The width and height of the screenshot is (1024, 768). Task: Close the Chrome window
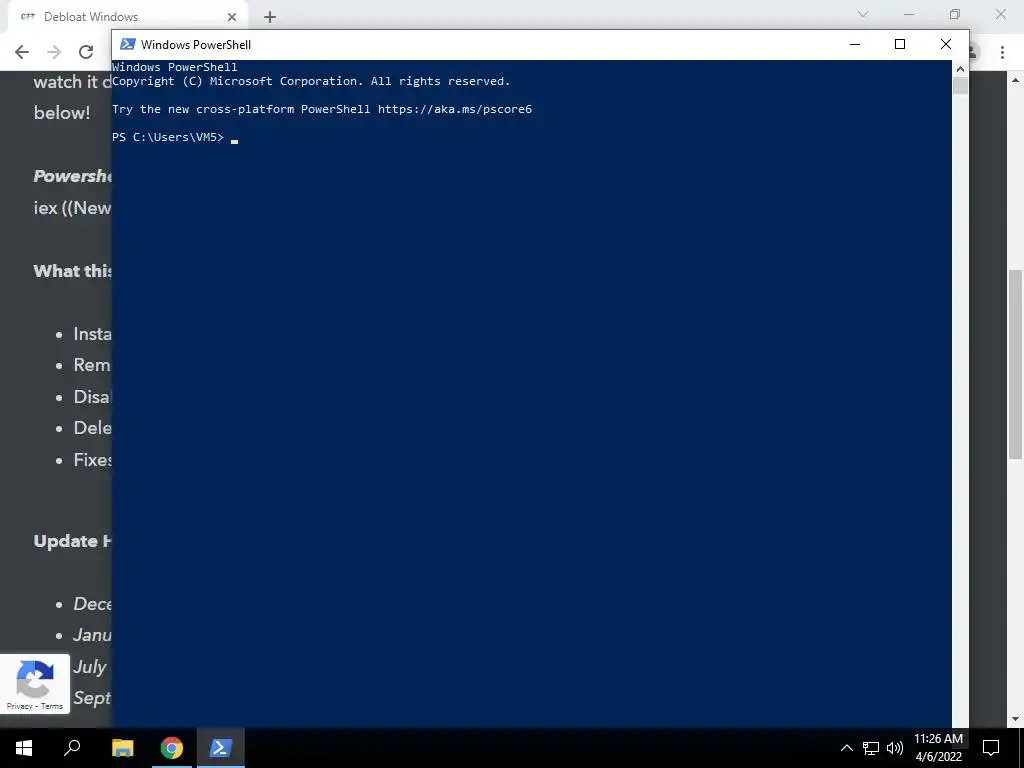[1000, 14]
